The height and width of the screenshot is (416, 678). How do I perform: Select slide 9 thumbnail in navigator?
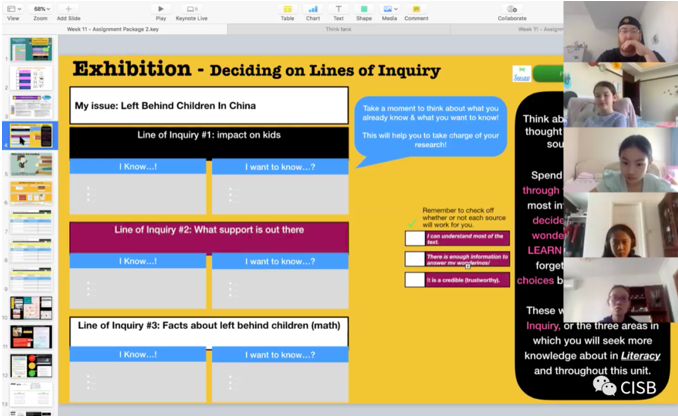(x=31, y=279)
